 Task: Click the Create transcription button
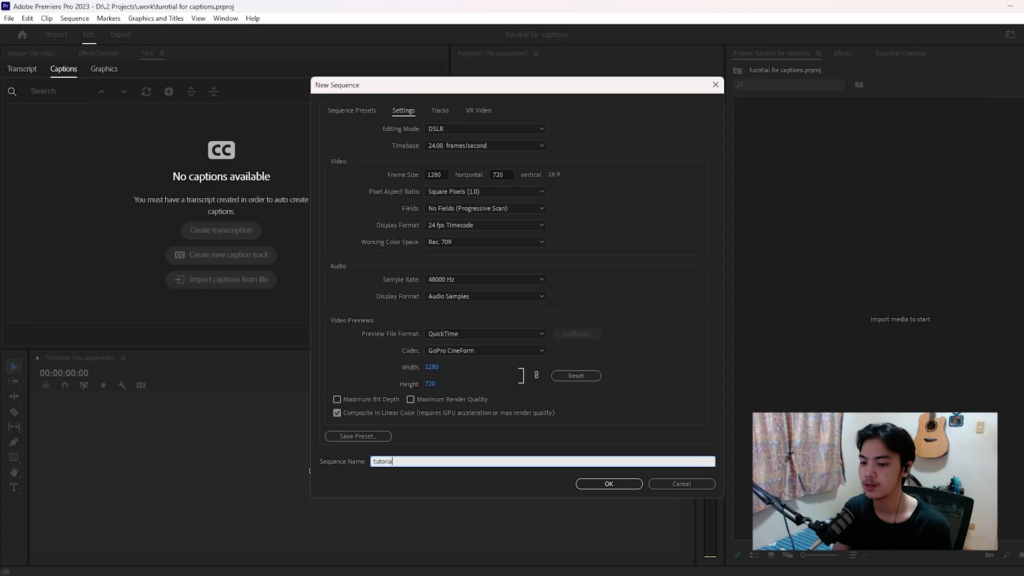[x=221, y=230]
